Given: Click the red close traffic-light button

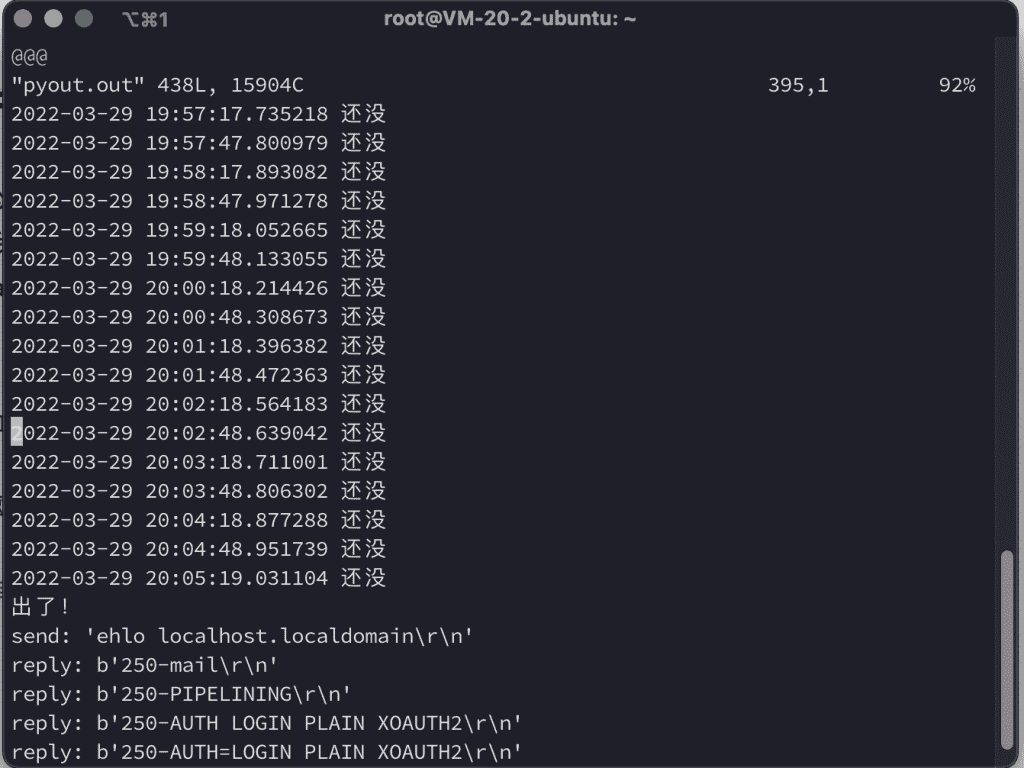Looking at the screenshot, I should tap(23, 17).
